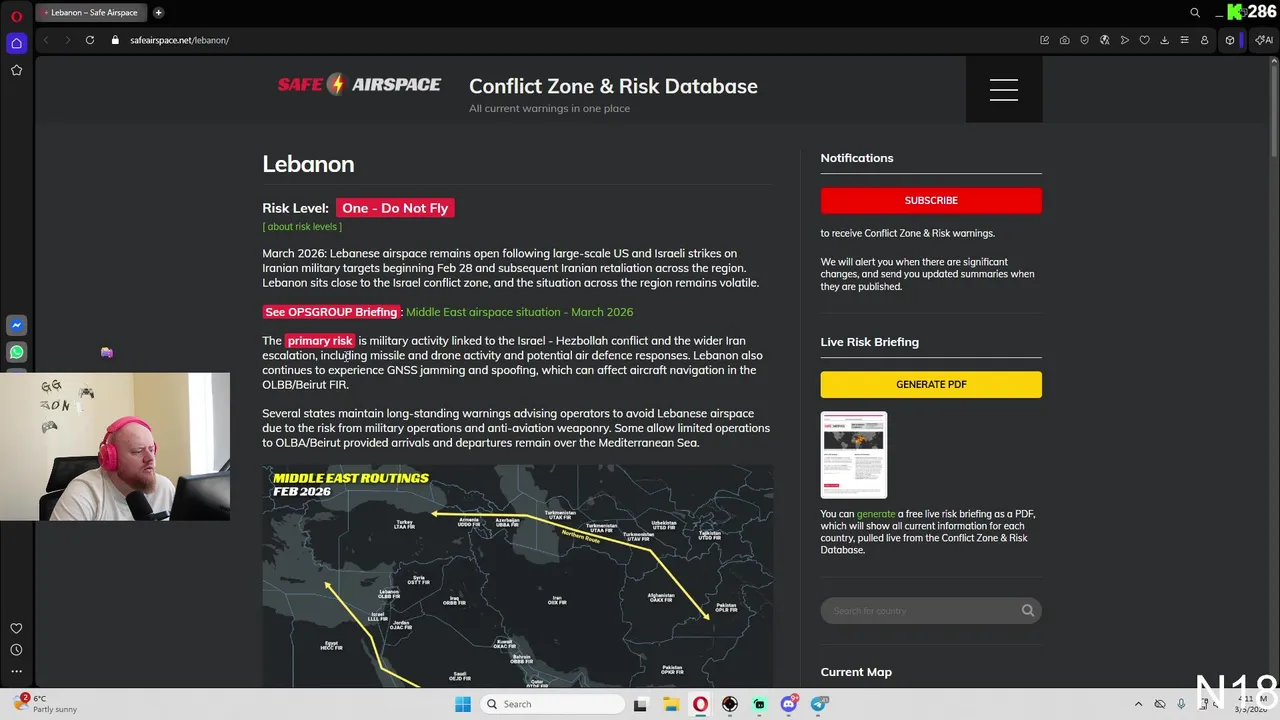
Task: Click the Middle East Routings map image
Action: (517, 576)
